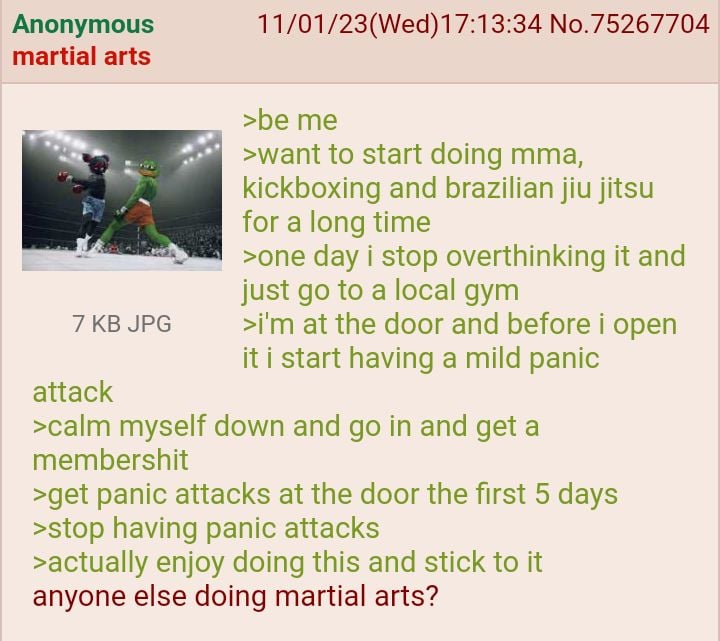Click ">actually enjoy doing this" greentext line
The image size is (720, 641).
(287, 562)
